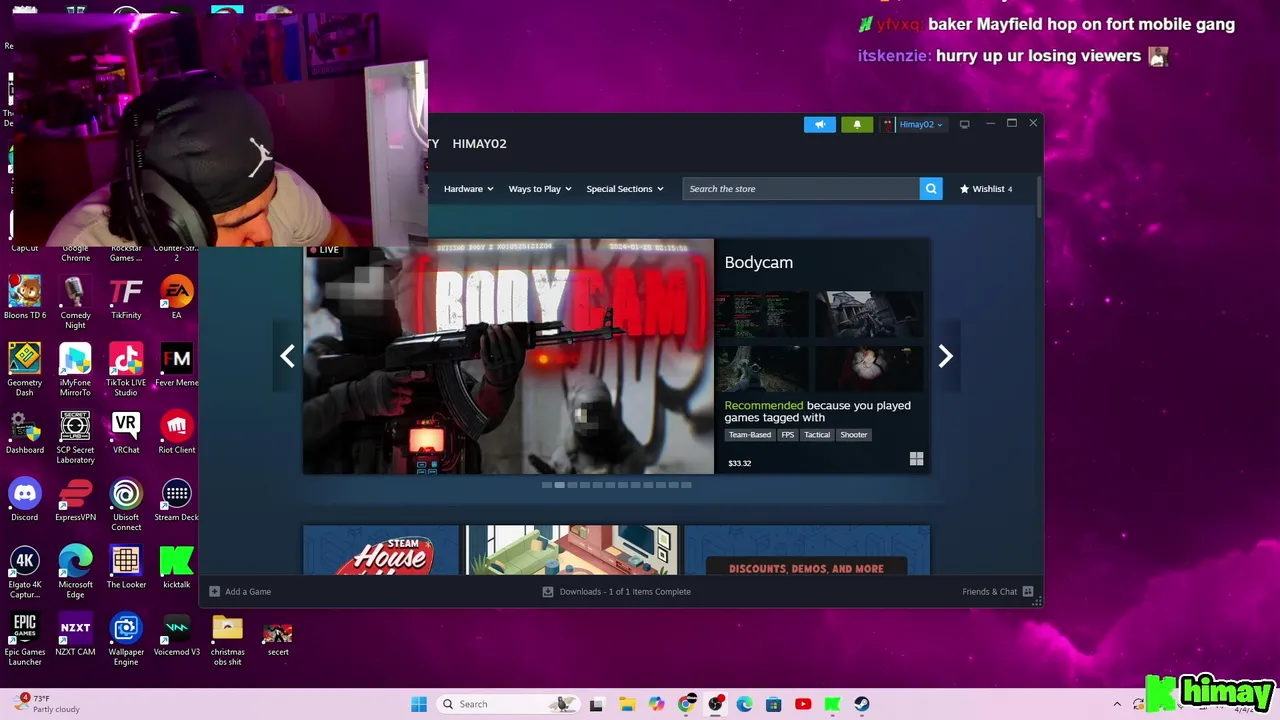Viewport: 1280px width, 720px height.
Task: Launch Voicemod V3 desktop shortcut
Action: [x=177, y=634]
